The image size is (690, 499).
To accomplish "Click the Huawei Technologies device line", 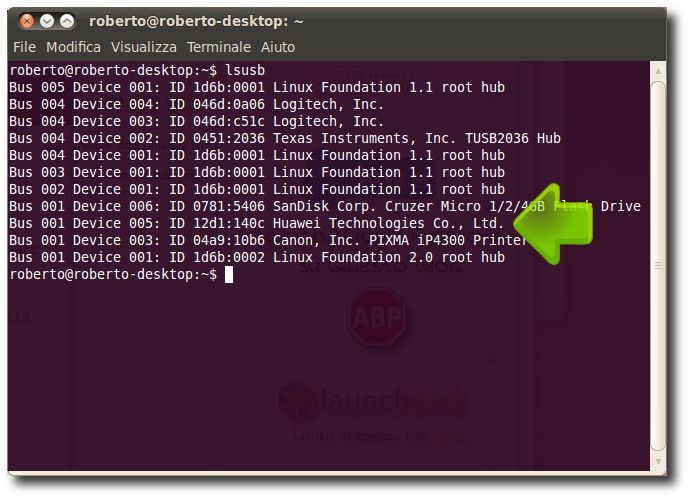I will (x=256, y=224).
